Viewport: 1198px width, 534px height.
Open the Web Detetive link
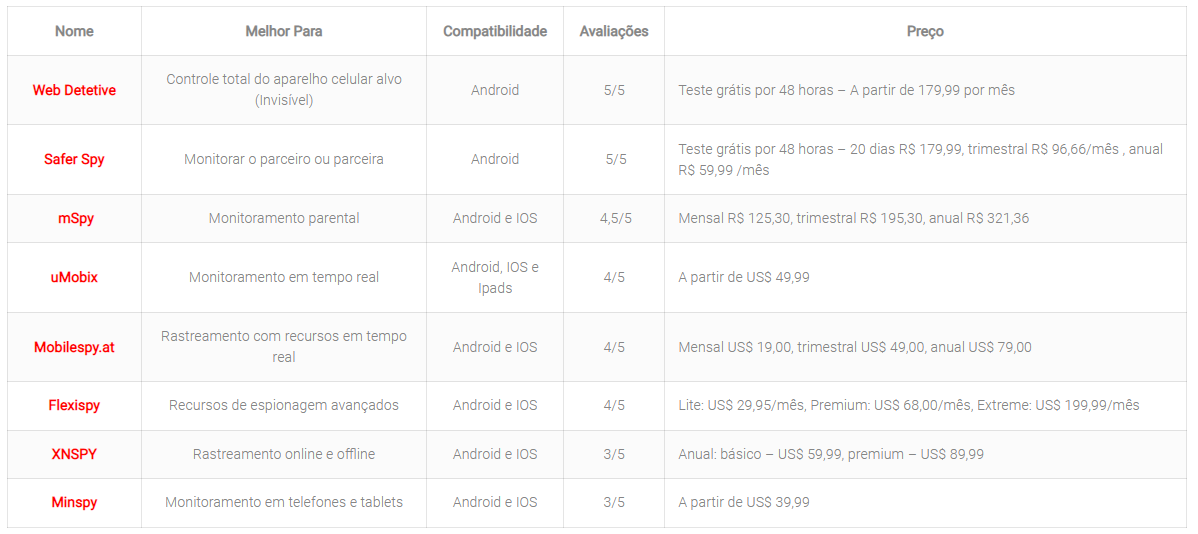[74, 90]
